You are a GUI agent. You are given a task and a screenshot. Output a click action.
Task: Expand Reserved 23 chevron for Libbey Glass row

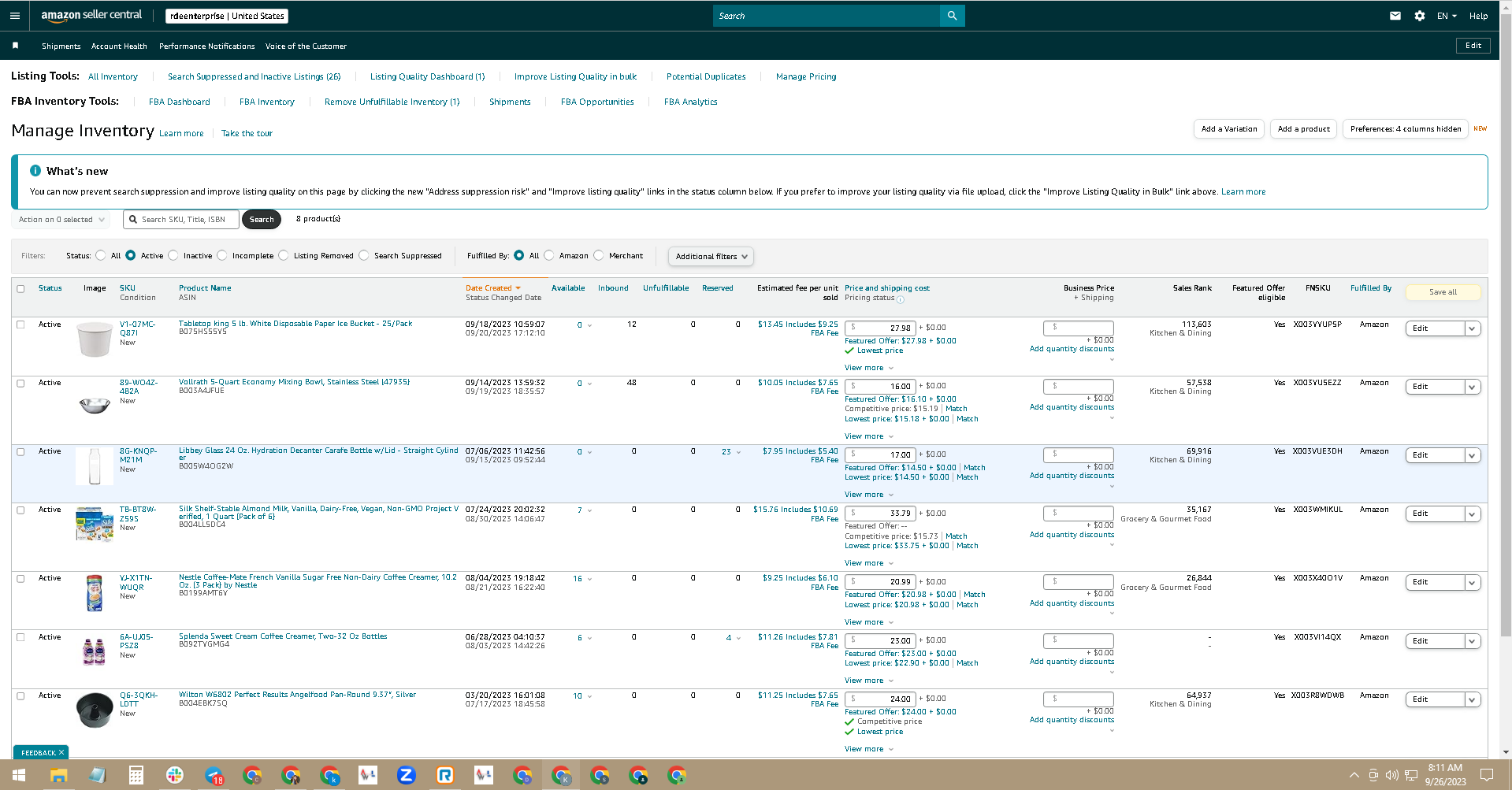[738, 452]
